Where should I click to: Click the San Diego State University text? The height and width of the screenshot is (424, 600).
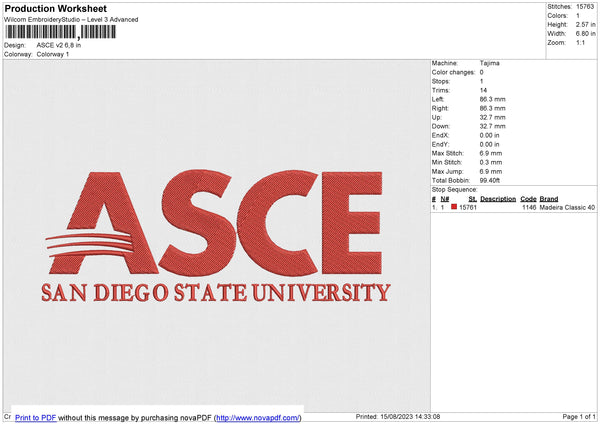tap(215, 293)
